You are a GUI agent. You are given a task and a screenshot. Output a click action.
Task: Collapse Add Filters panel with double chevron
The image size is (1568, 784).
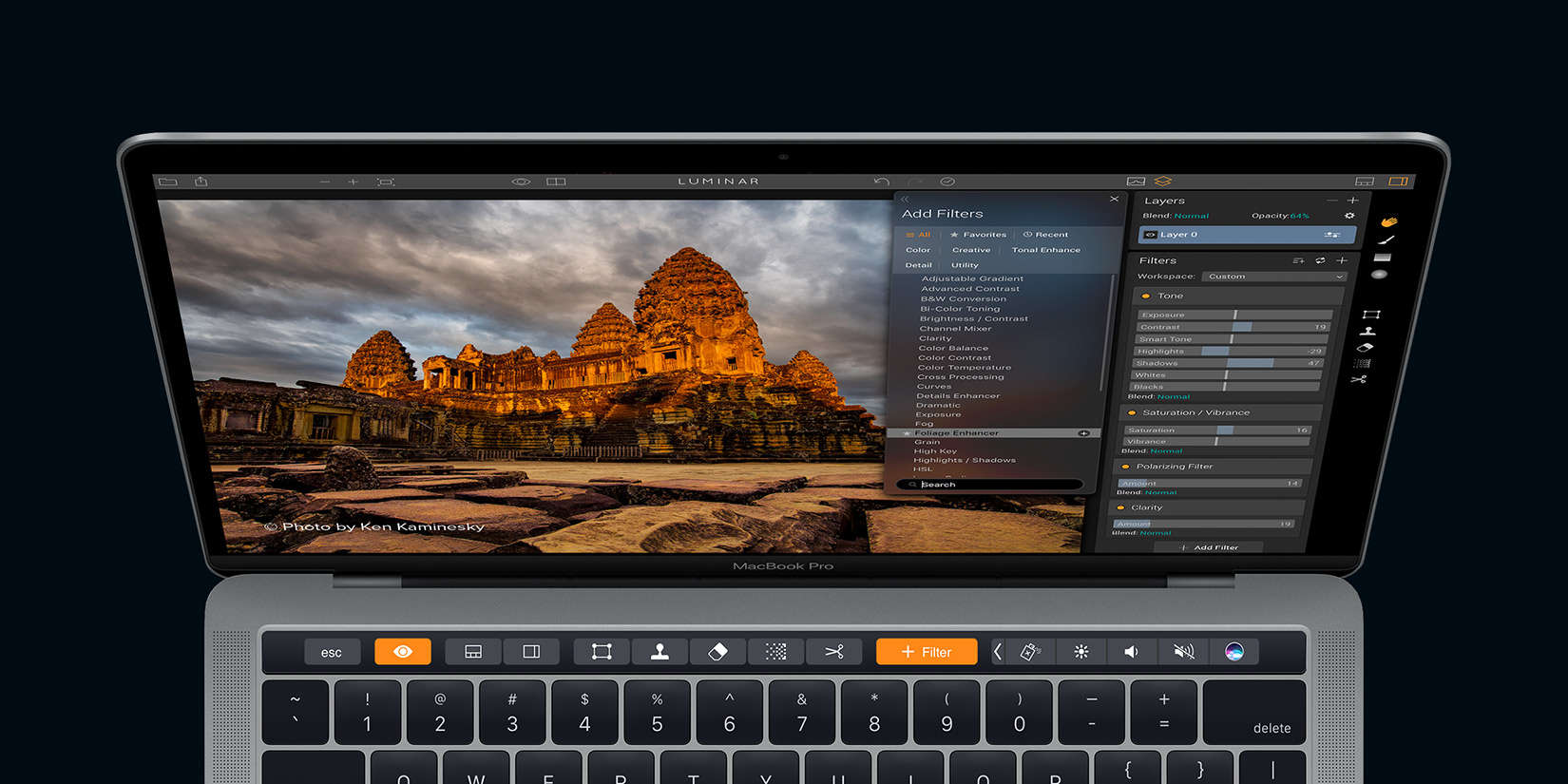[905, 200]
